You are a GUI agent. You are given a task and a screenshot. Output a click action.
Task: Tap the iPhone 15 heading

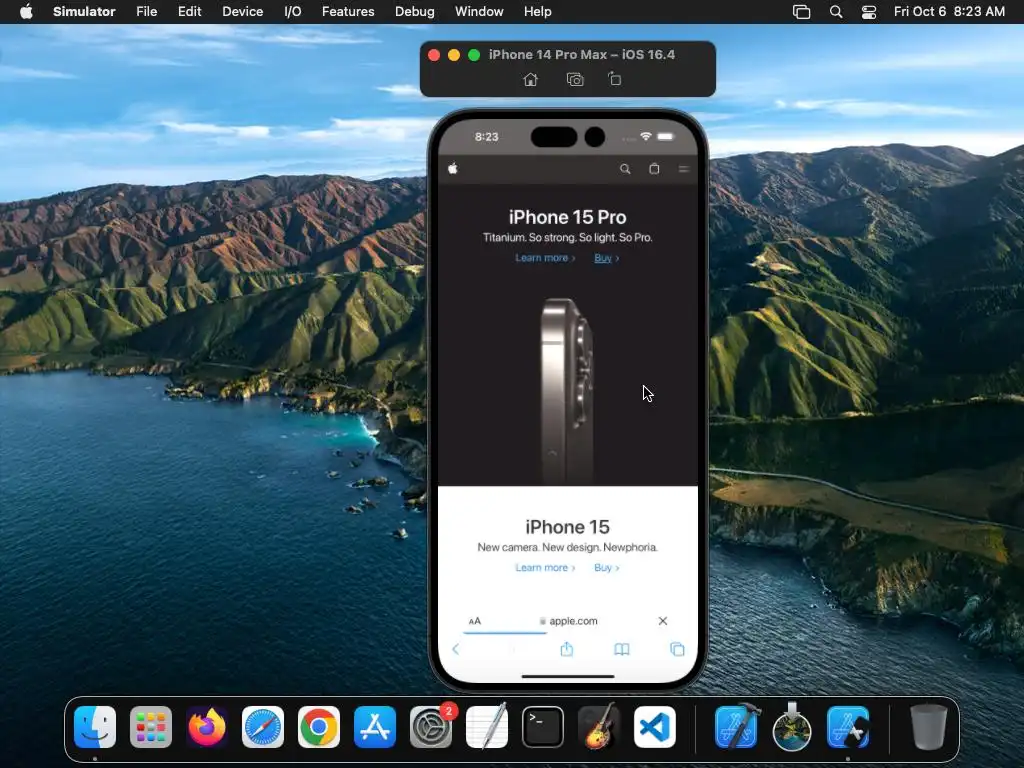[x=568, y=527]
